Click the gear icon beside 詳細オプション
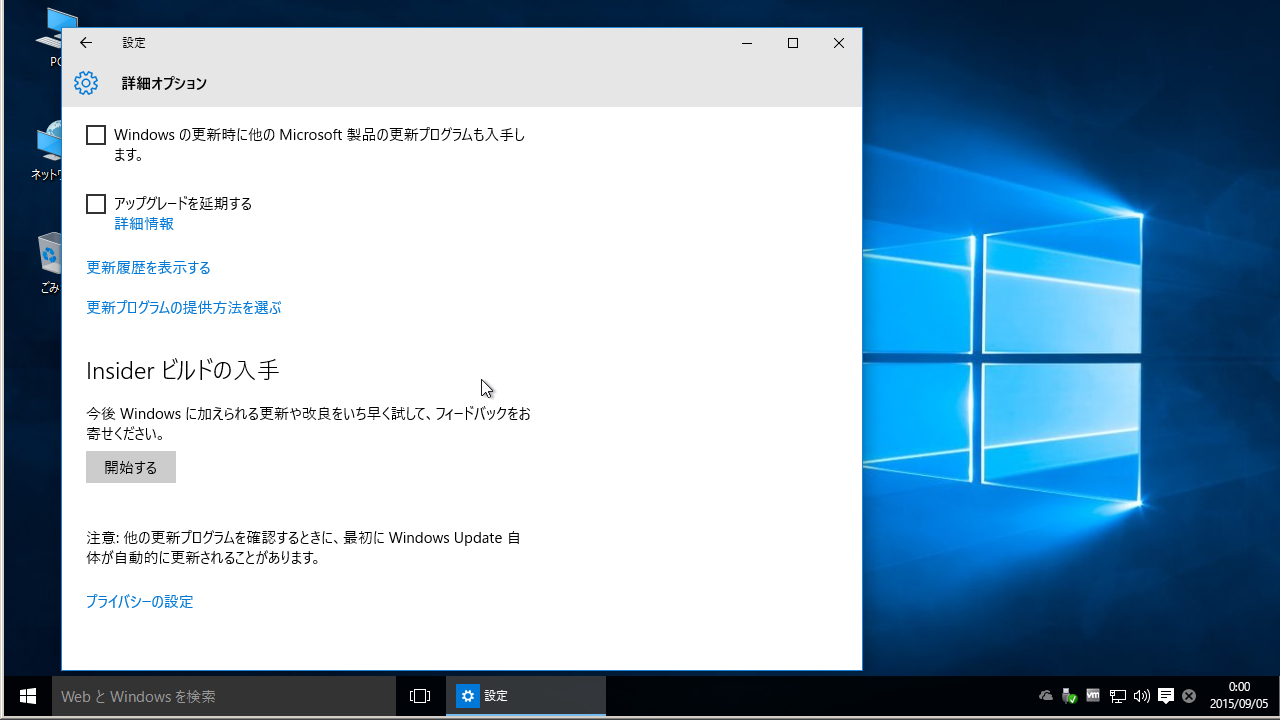Viewport: 1280px width, 720px height. 86,83
